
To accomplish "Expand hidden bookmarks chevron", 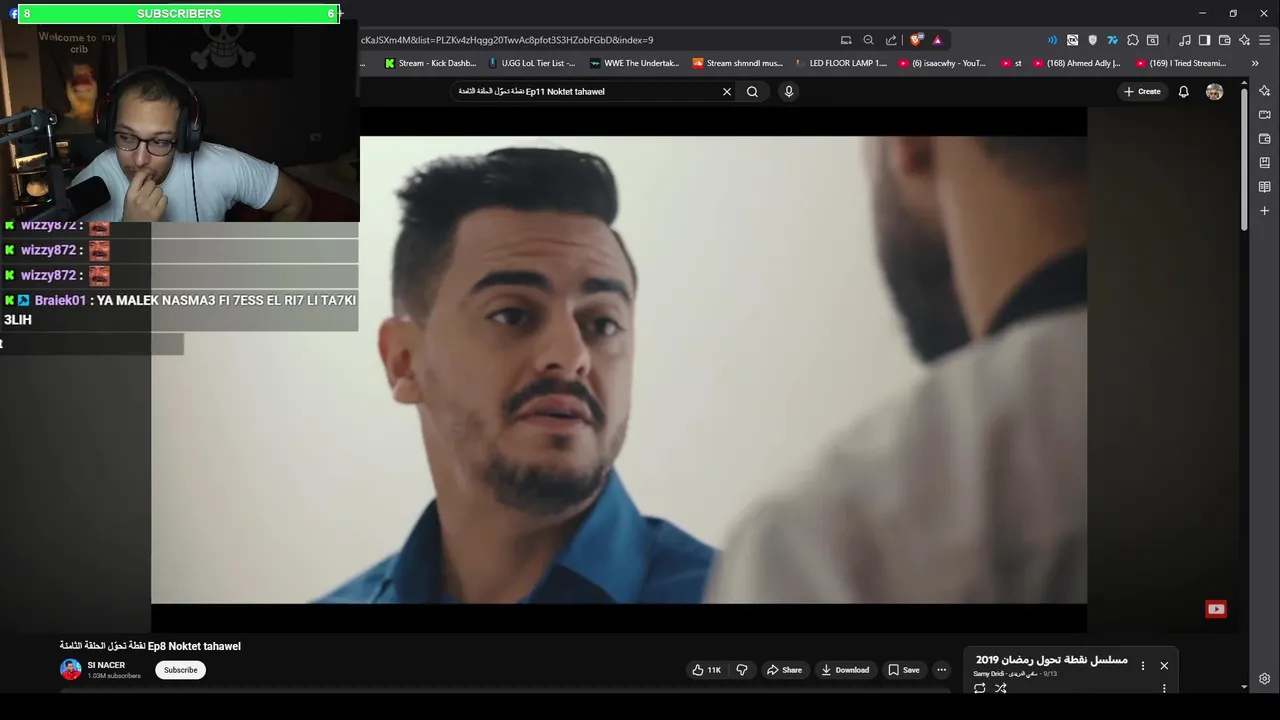I will click(x=1255, y=63).
